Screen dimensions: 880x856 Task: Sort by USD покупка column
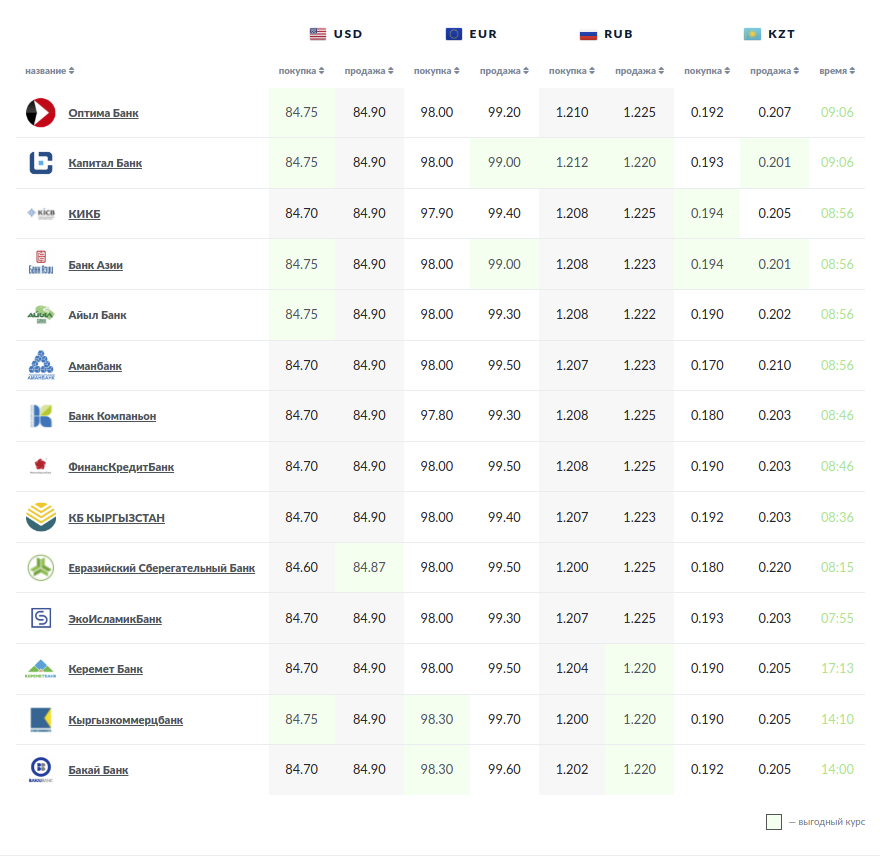point(301,71)
